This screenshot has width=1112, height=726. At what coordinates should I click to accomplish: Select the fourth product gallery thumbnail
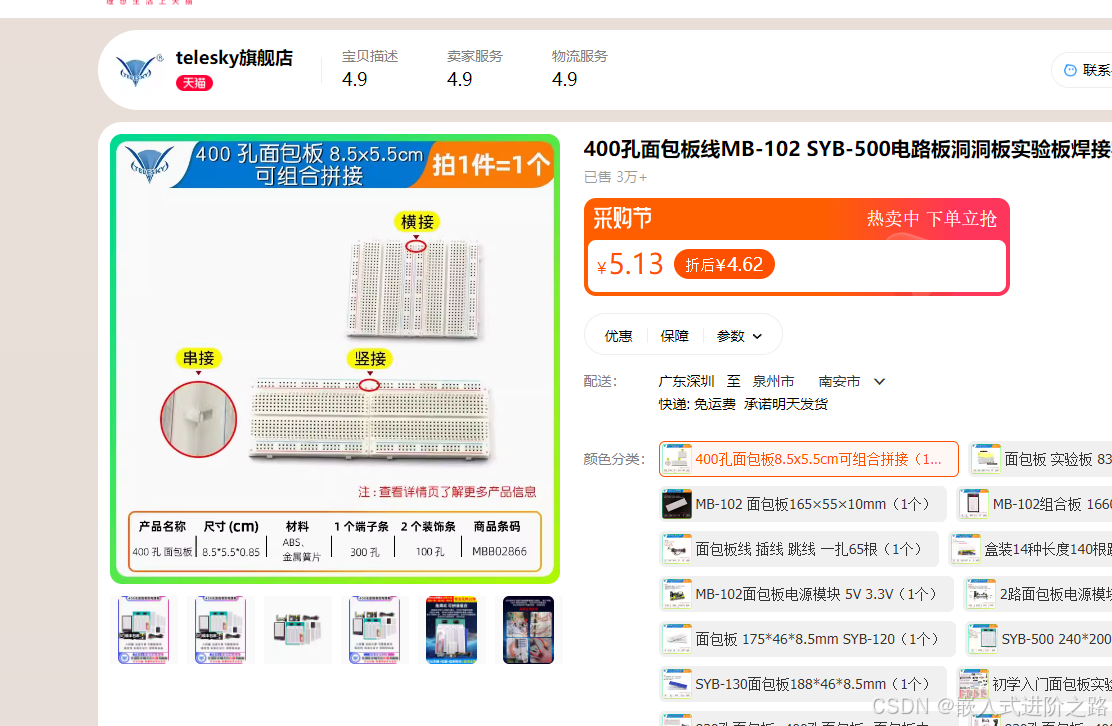[374, 630]
